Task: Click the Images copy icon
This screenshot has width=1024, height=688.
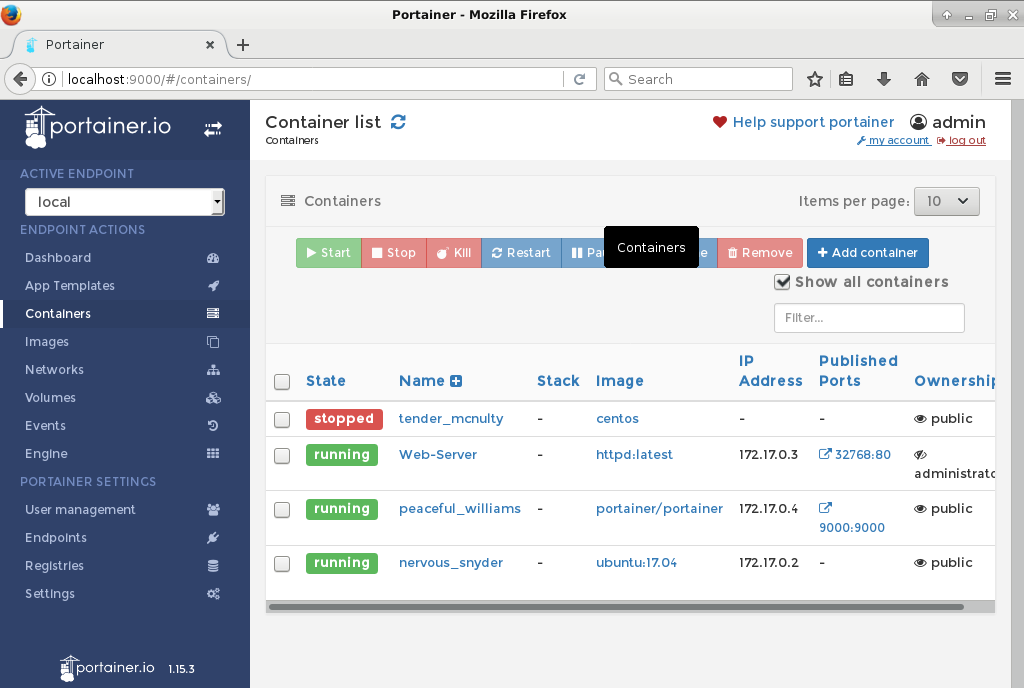Action: click(x=213, y=342)
